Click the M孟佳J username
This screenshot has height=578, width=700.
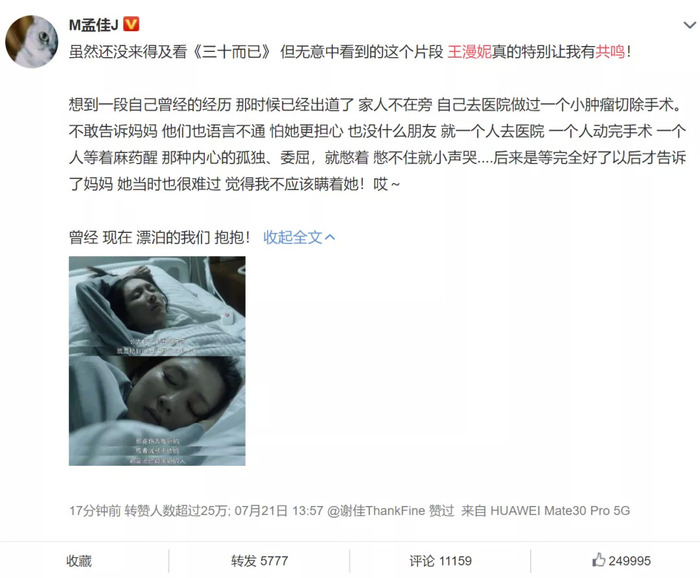click(94, 25)
